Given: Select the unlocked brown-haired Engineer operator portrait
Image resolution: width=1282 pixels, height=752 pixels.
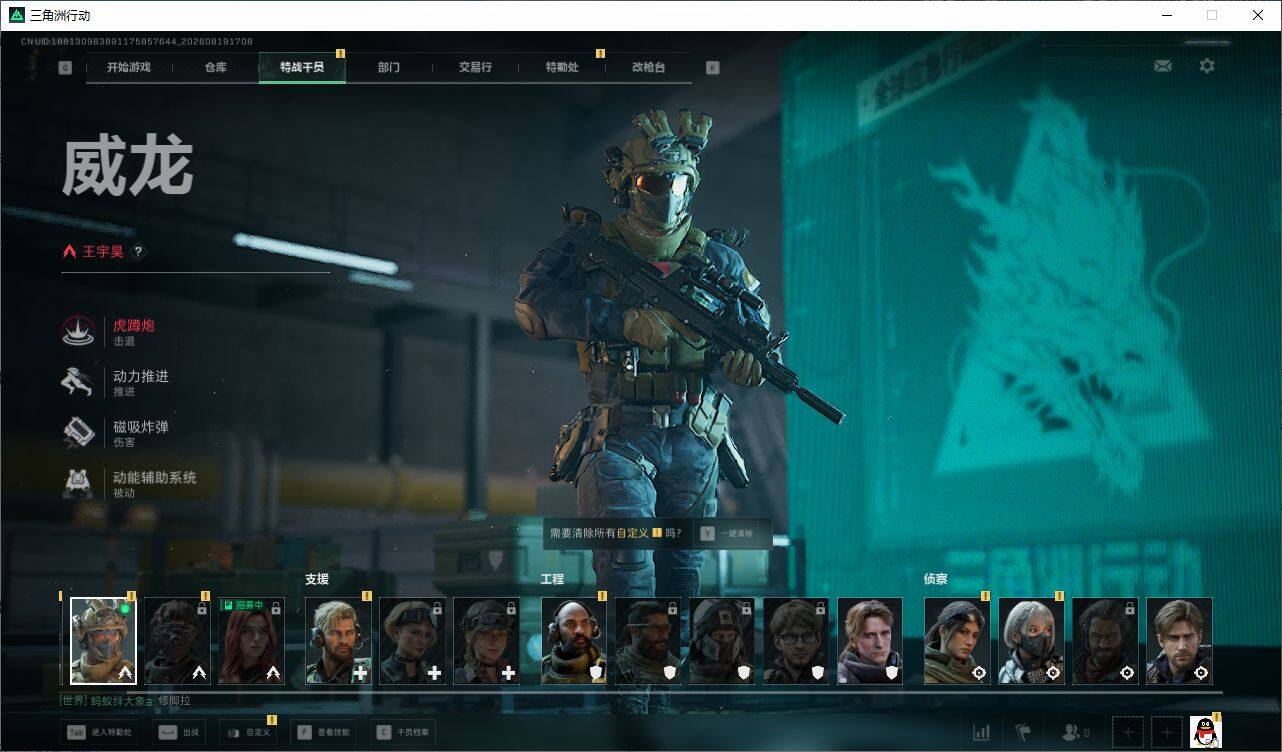Looking at the screenshot, I should click(x=870, y=641).
